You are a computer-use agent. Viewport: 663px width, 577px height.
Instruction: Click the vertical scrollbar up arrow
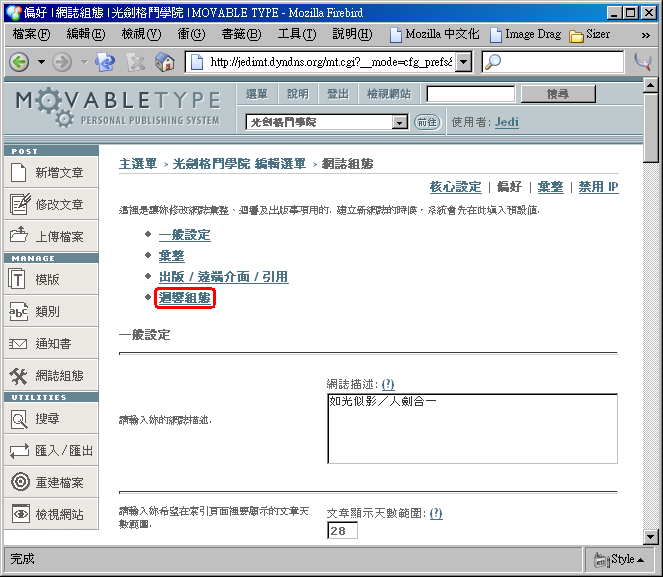tap(650, 86)
